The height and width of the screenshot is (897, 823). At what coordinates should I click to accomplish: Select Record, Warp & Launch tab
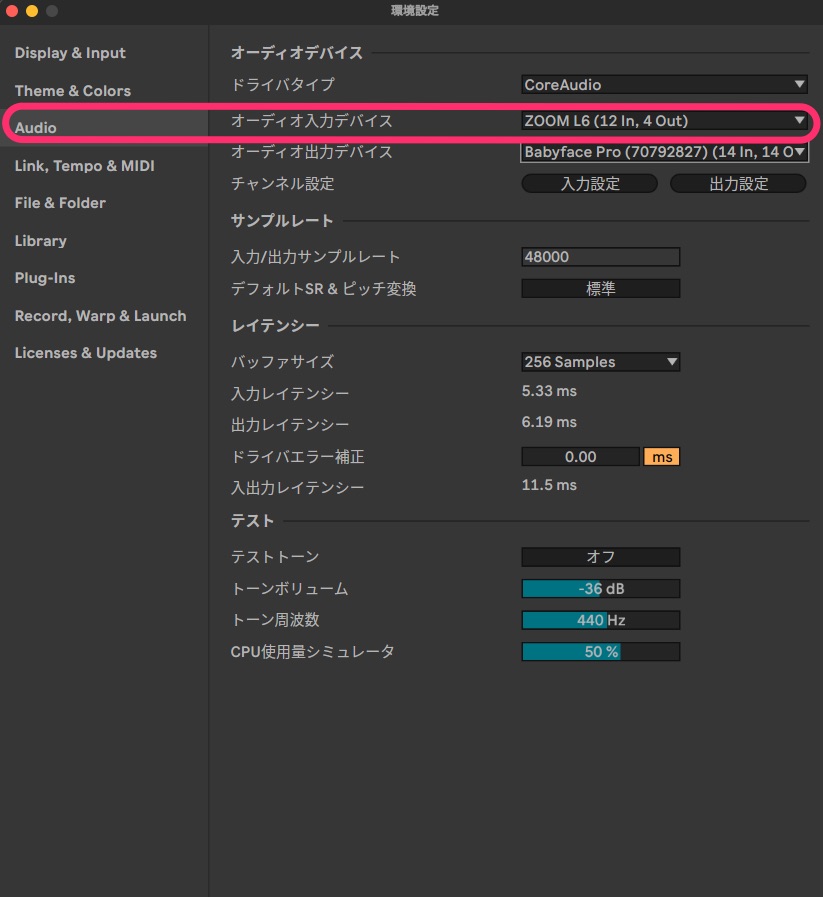100,316
